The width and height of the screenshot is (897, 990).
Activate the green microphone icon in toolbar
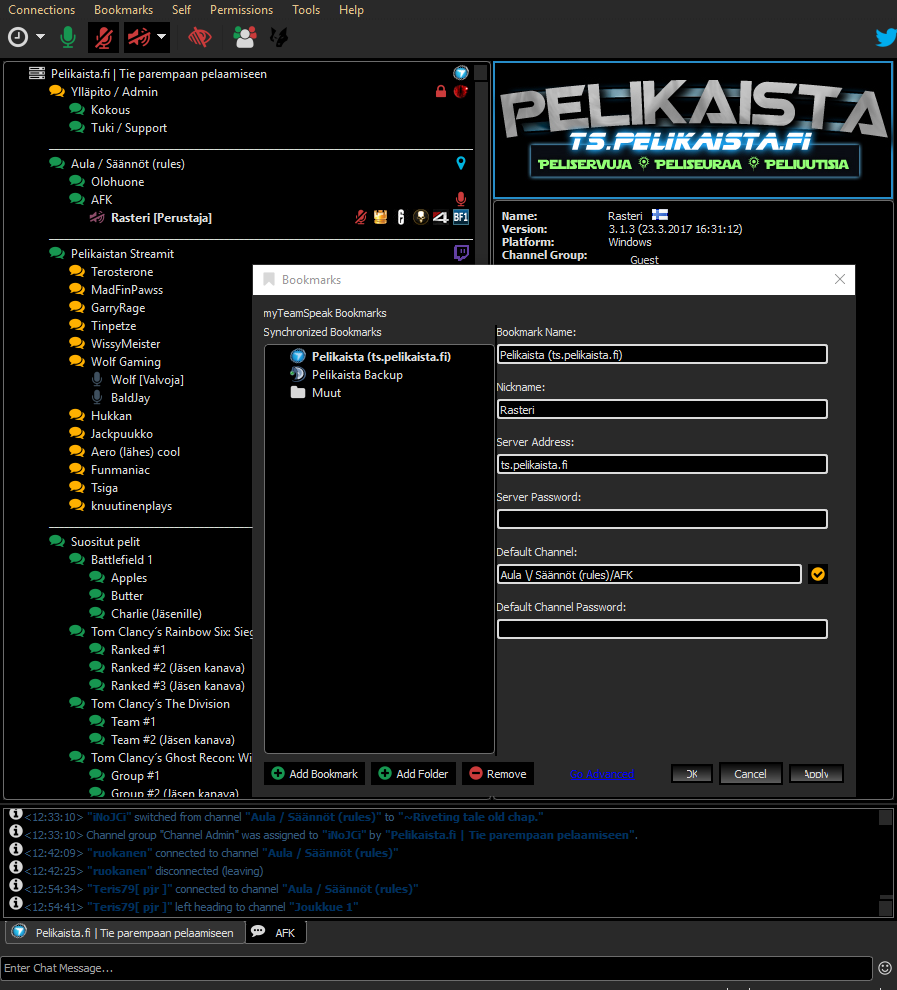point(68,37)
